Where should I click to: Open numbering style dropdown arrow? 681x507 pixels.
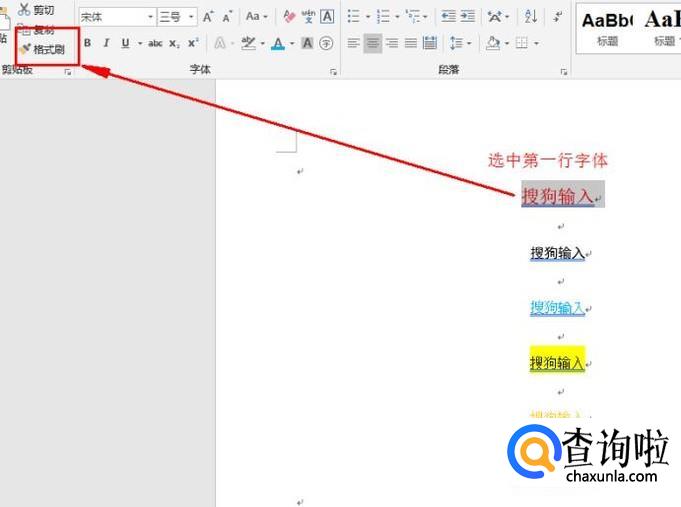click(397, 17)
